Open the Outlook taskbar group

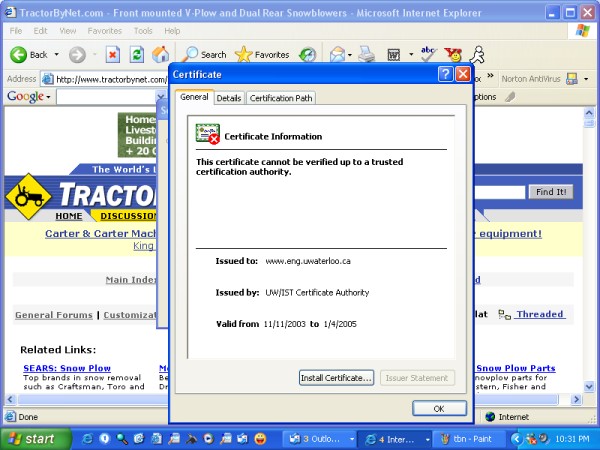(320, 439)
